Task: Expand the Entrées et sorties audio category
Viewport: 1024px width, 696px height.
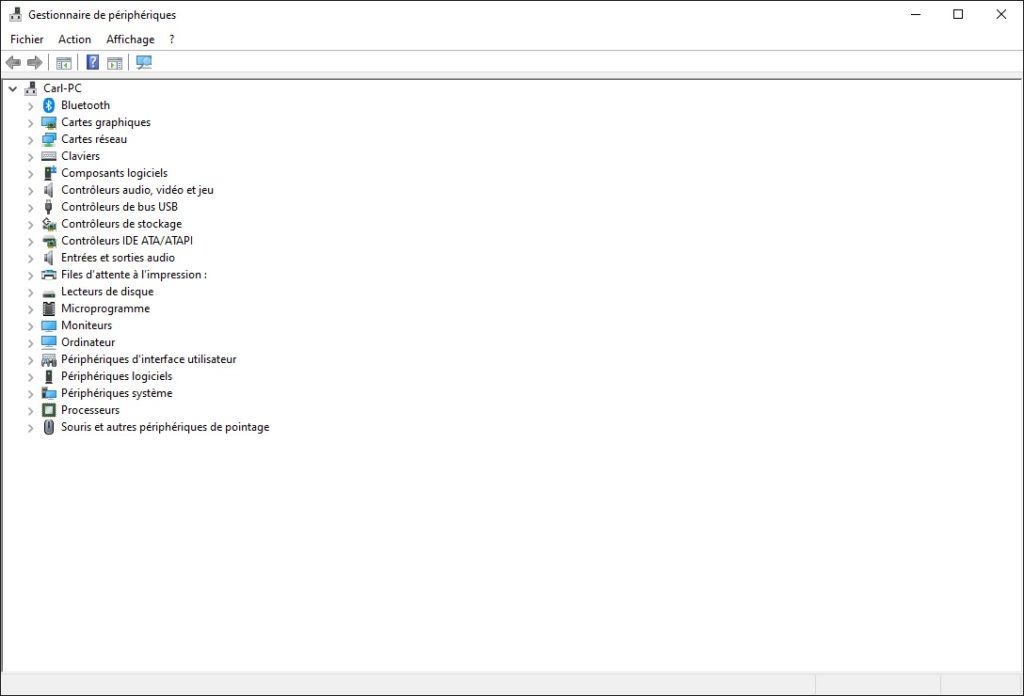Action: tap(30, 259)
